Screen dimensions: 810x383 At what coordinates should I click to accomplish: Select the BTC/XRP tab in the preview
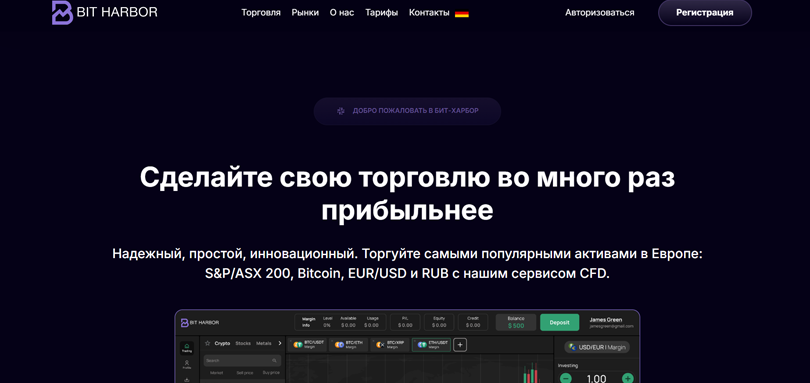coord(390,345)
